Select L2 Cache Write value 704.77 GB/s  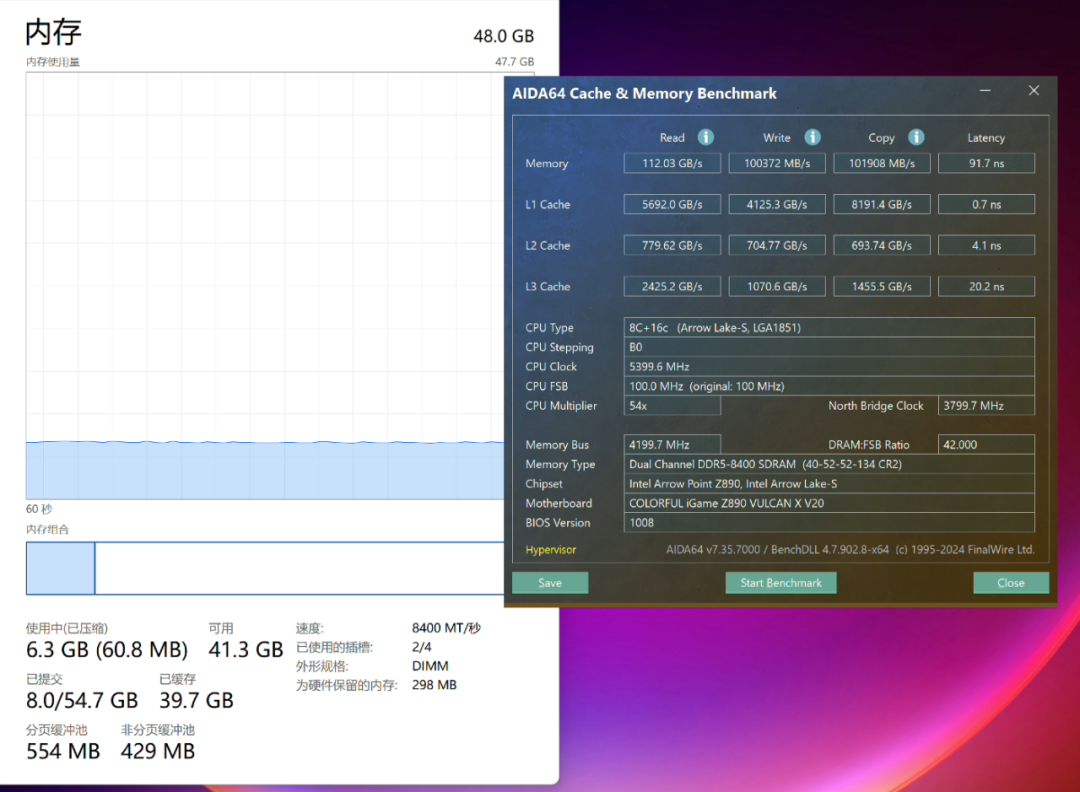pyautogui.click(x=777, y=245)
